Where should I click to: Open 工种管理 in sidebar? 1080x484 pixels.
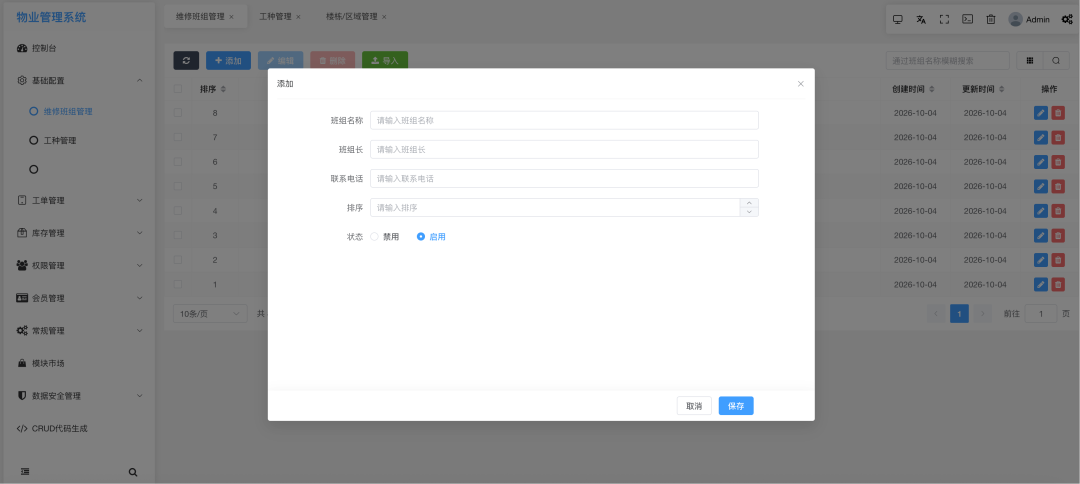point(60,140)
